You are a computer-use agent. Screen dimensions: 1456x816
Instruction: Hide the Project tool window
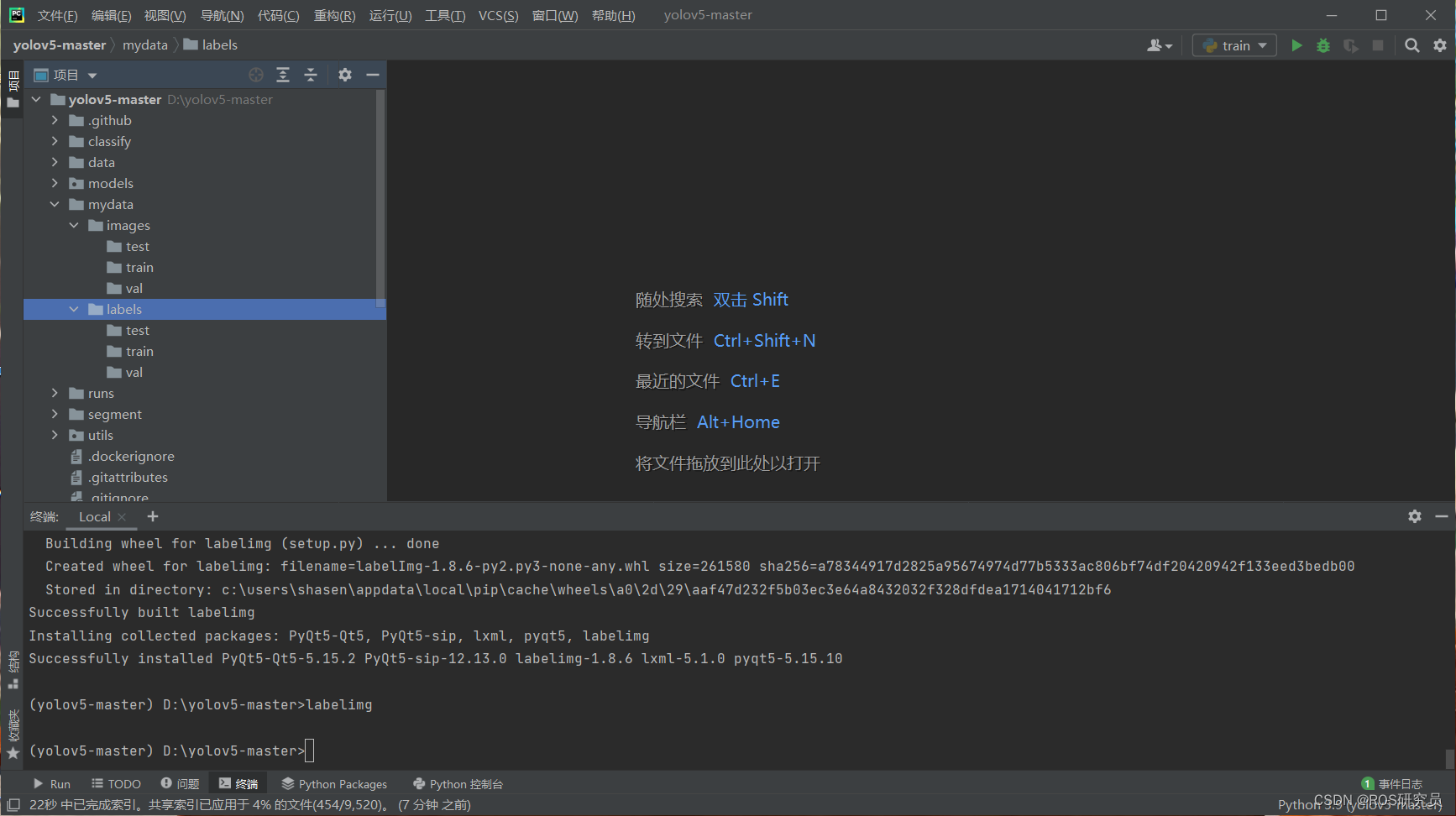coord(373,75)
